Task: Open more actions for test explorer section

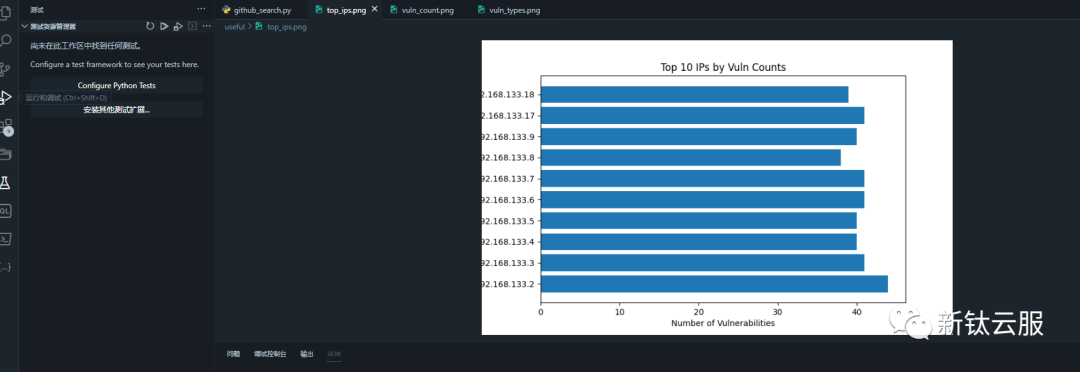Action: click(206, 26)
